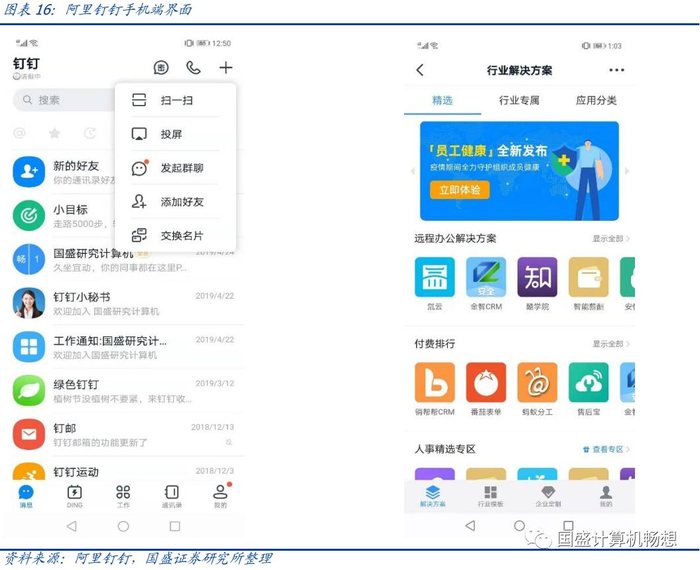The width and height of the screenshot is (700, 570).
Task: Open the group chat bubble icon in header
Action: coord(161,68)
